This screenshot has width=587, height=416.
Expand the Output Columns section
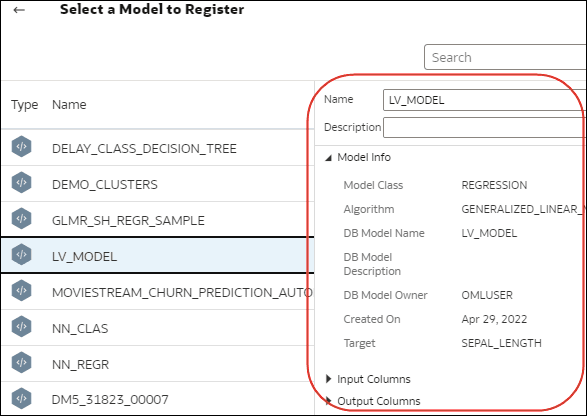click(328, 401)
